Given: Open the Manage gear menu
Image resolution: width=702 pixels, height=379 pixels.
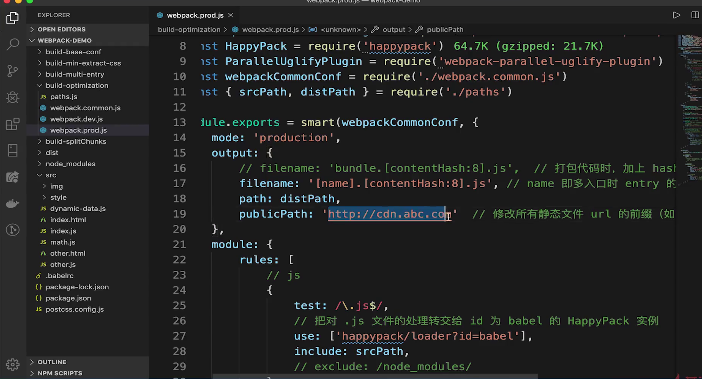Looking at the screenshot, I should (13, 364).
